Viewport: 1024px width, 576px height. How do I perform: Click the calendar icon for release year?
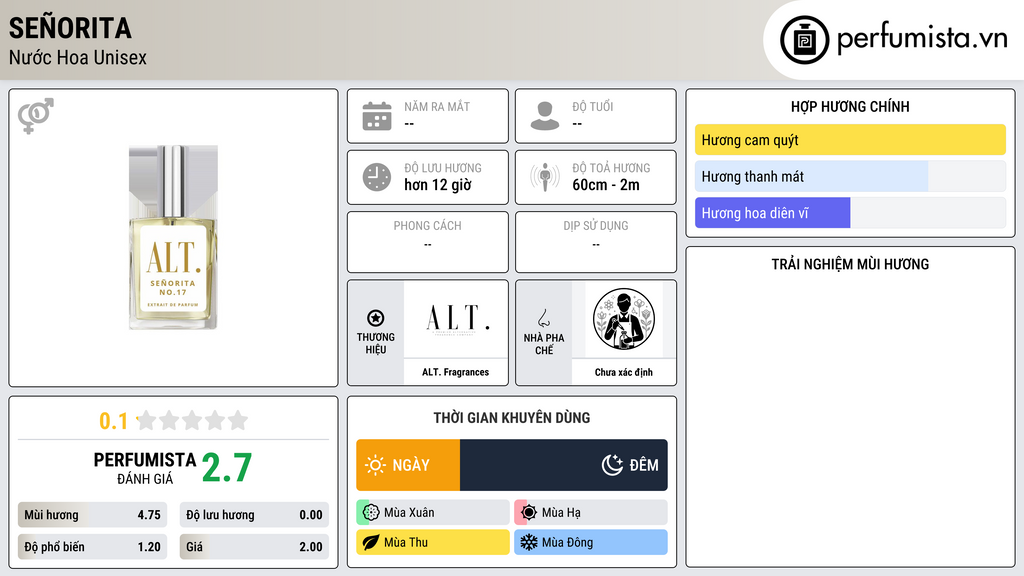(377, 116)
